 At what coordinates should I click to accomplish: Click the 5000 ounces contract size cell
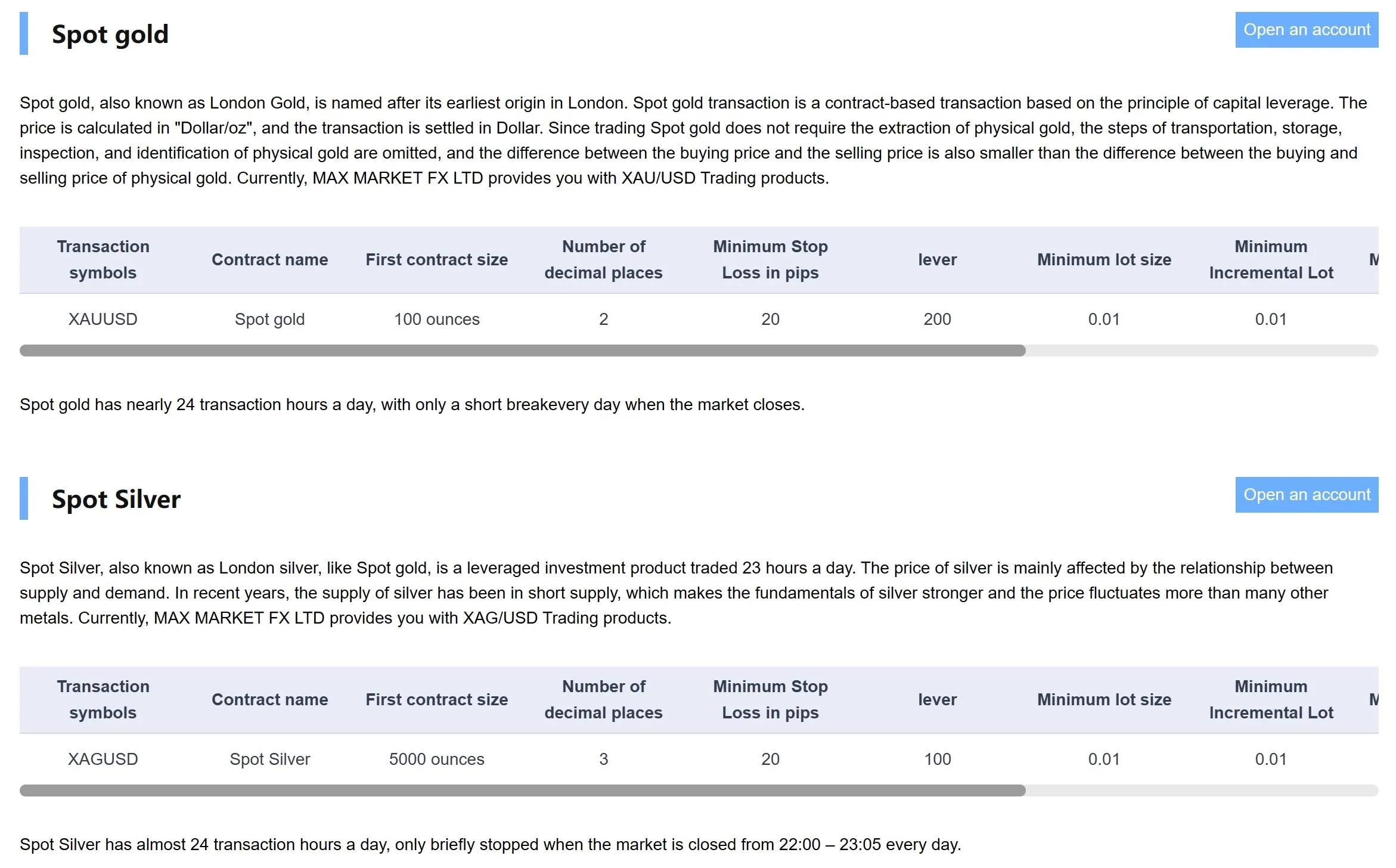tap(437, 759)
